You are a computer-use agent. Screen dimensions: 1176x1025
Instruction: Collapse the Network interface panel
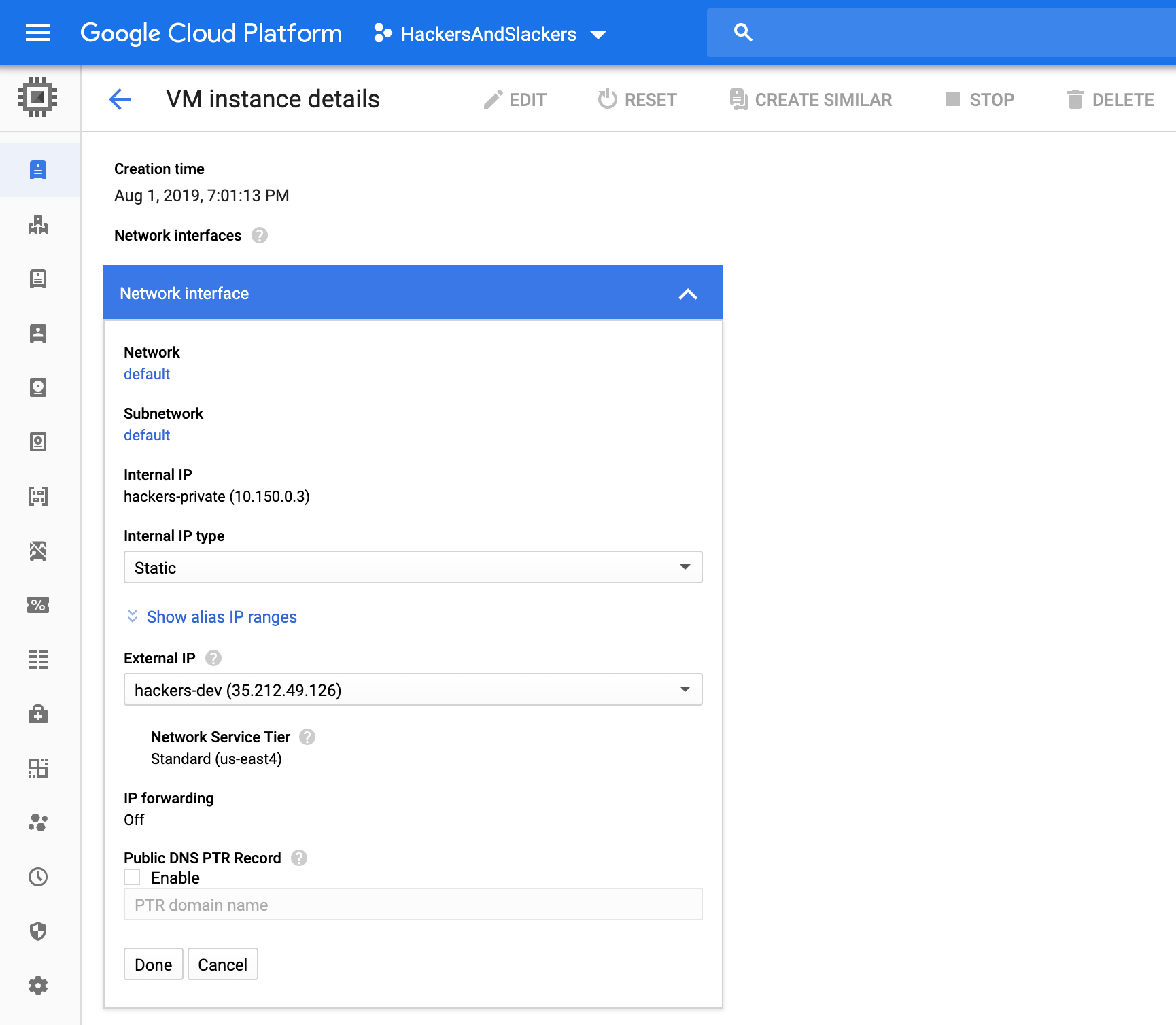(688, 294)
